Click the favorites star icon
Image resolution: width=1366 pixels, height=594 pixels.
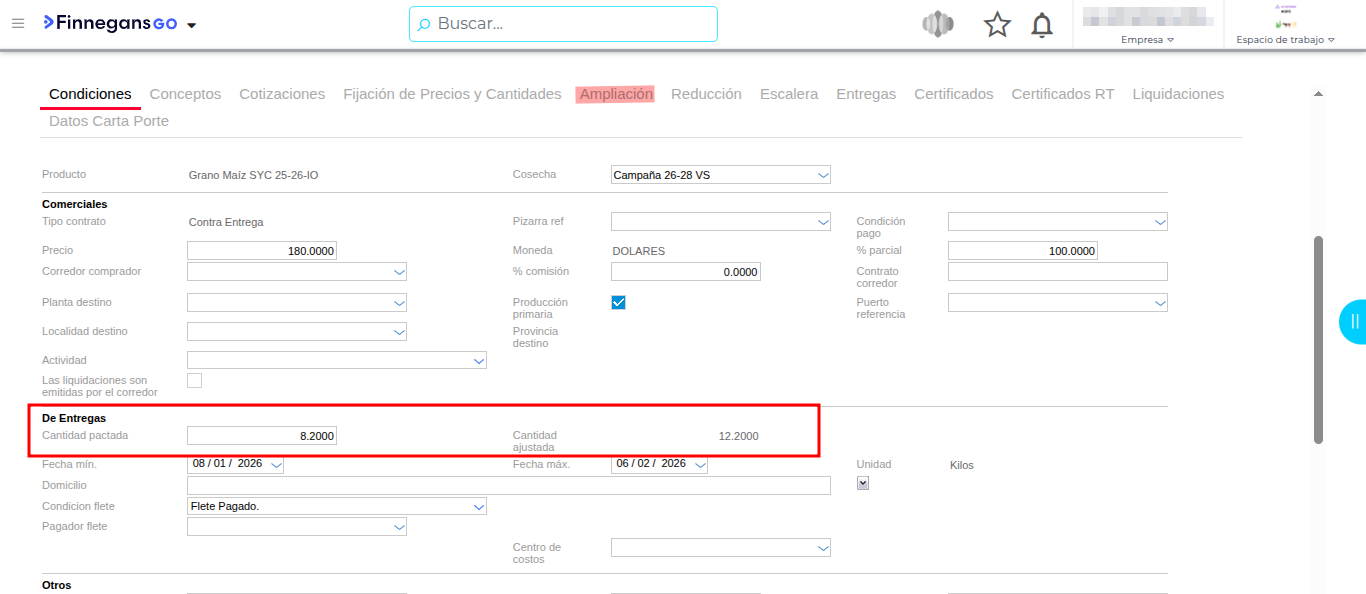click(x=997, y=25)
